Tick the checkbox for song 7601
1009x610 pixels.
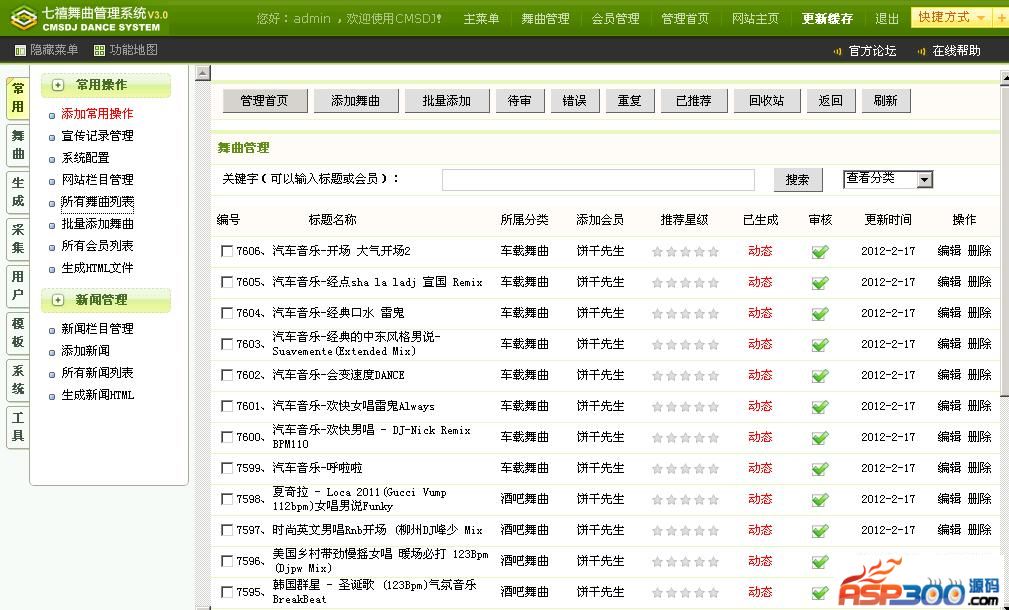click(x=227, y=406)
